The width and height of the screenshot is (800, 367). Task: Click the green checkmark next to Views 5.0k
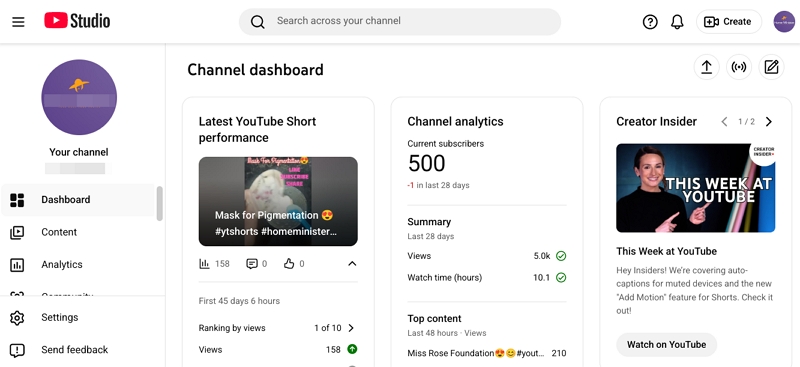pyautogui.click(x=561, y=256)
